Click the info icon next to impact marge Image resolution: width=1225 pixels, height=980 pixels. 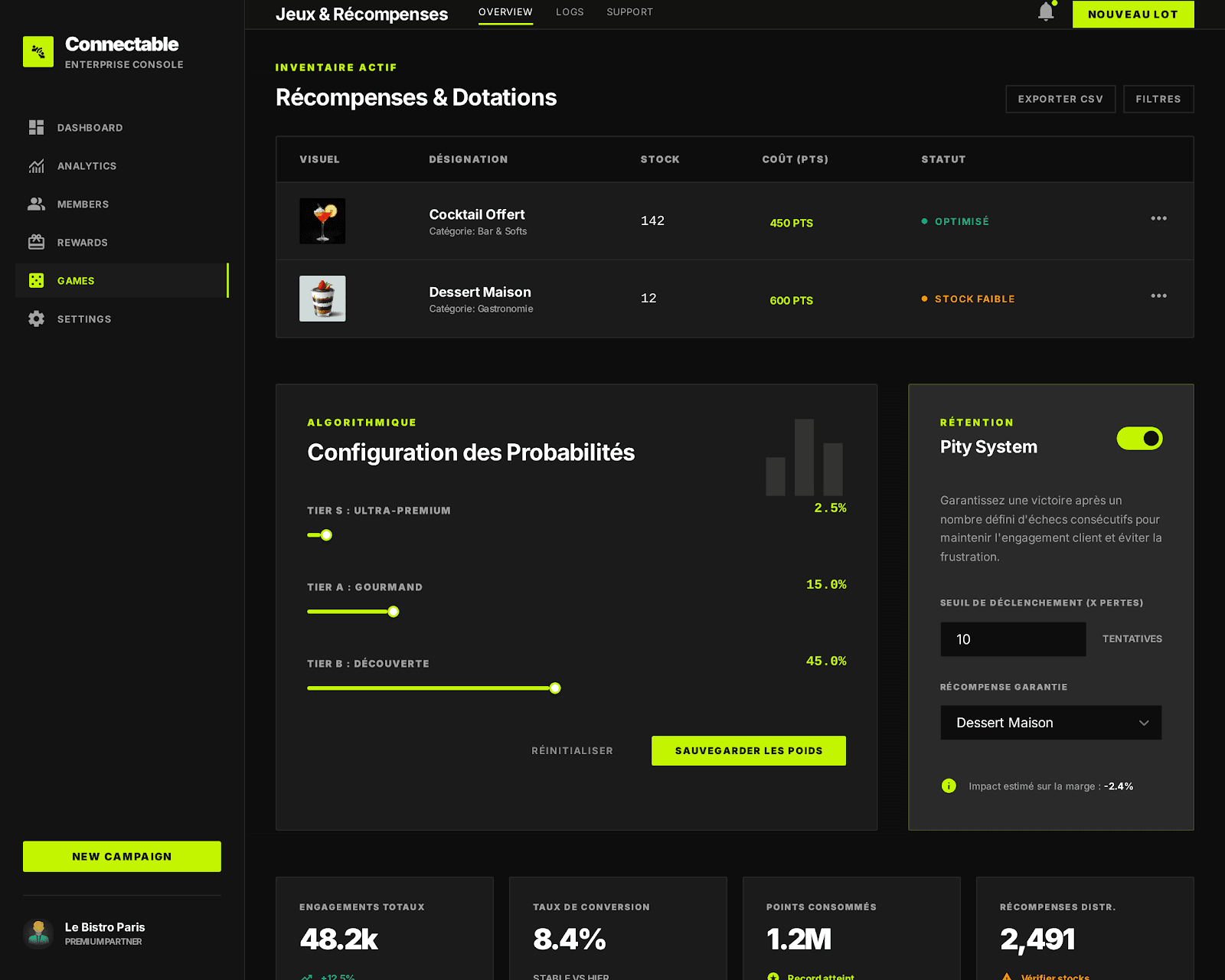click(949, 786)
